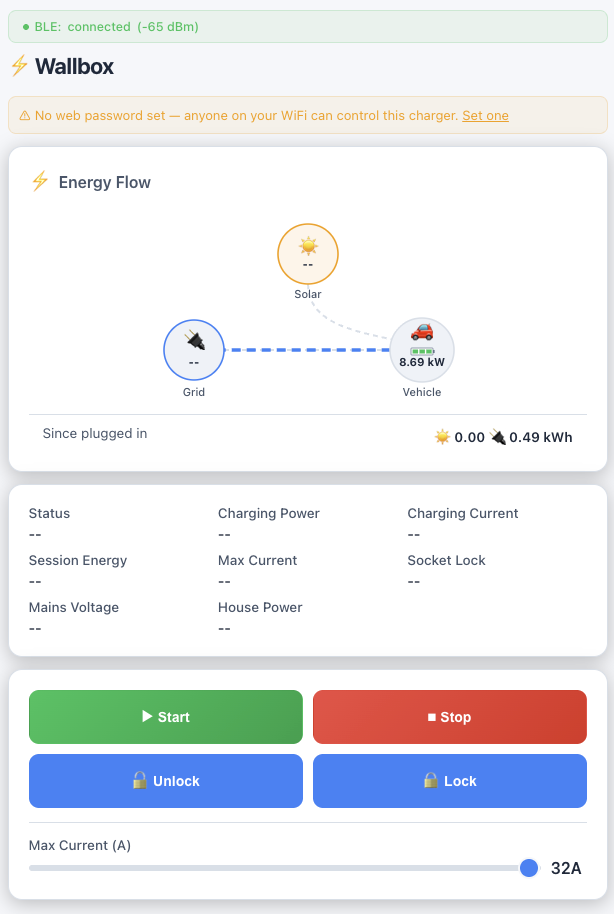Click the BLE connected status banner
This screenshot has width=614, height=914.
(308, 27)
